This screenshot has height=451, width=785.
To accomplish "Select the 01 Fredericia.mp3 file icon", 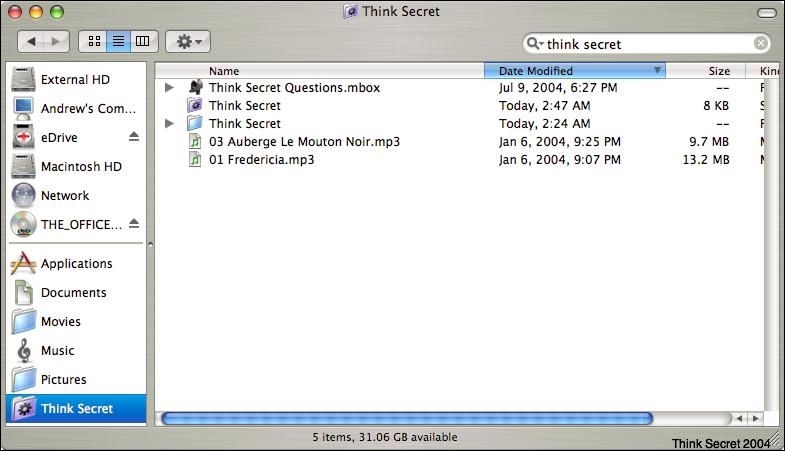I will pos(195,160).
